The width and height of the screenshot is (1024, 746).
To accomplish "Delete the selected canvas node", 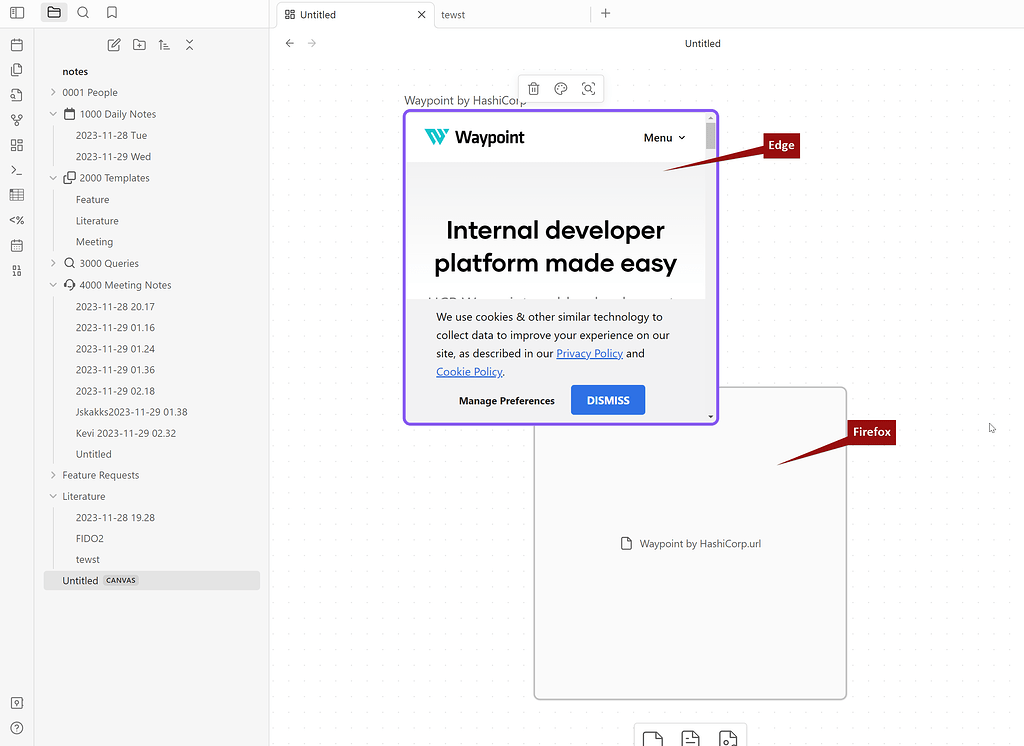I will point(533,88).
